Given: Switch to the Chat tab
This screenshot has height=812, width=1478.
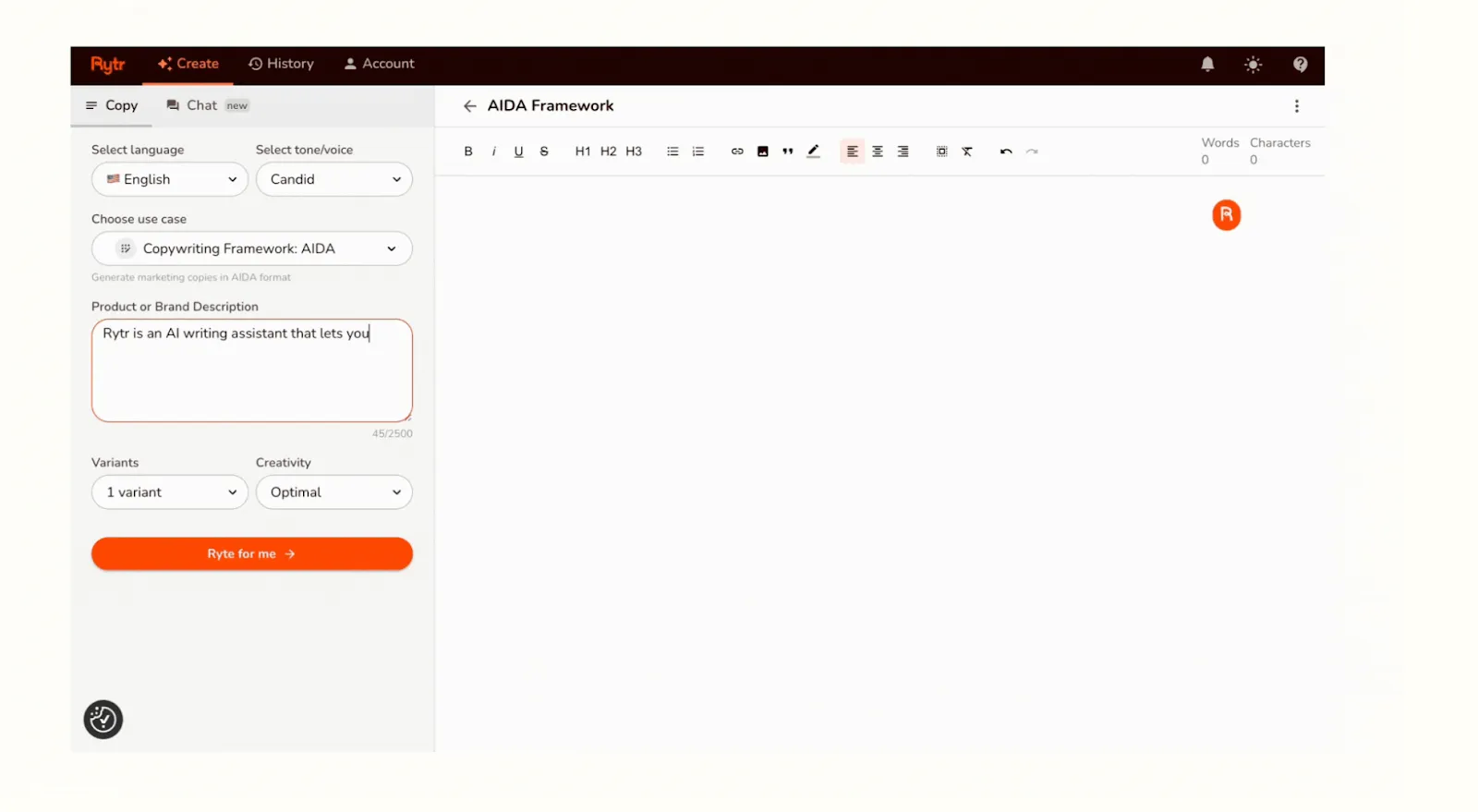Looking at the screenshot, I should click(x=208, y=105).
